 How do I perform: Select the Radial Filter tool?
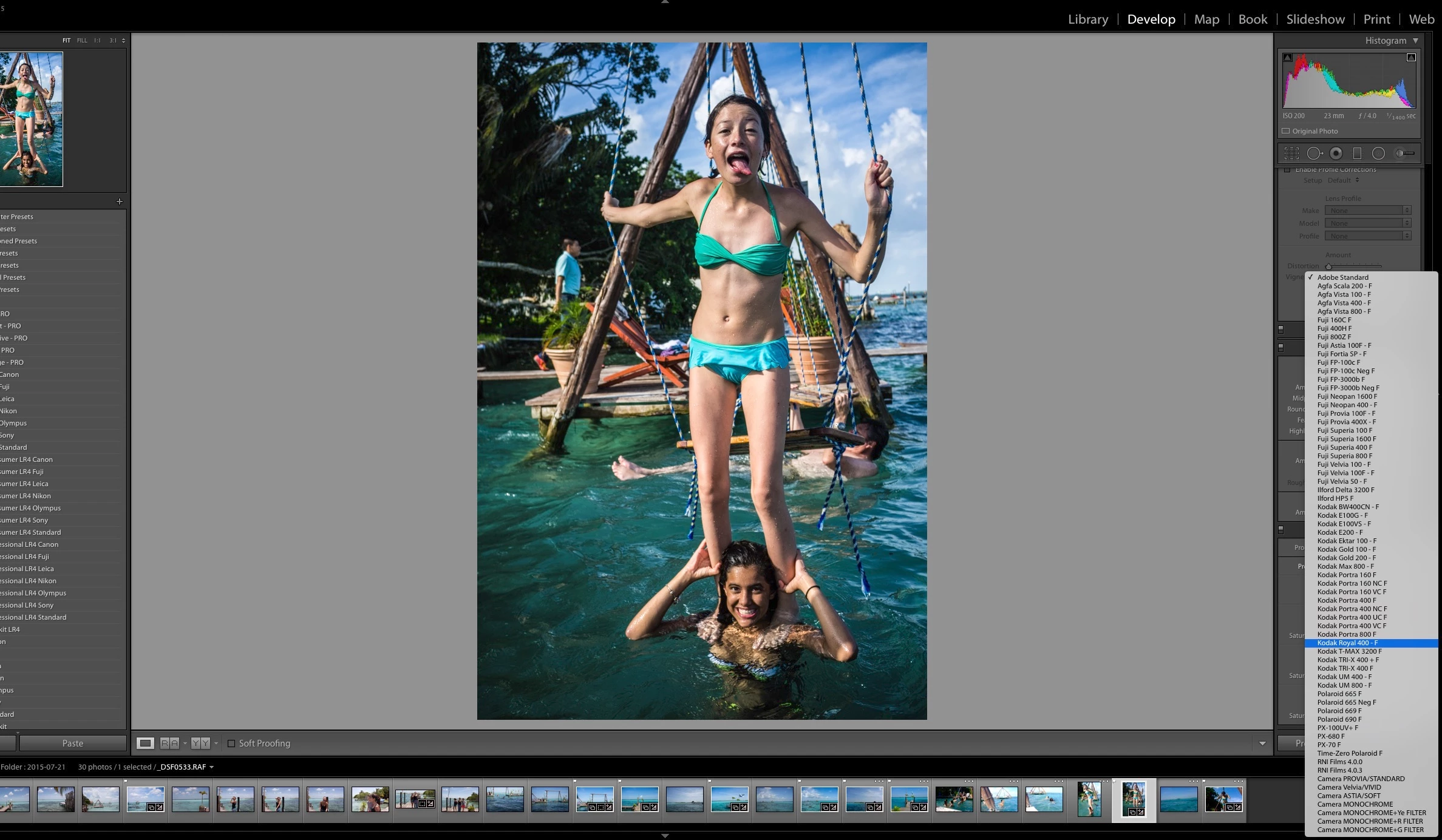pos(1378,154)
